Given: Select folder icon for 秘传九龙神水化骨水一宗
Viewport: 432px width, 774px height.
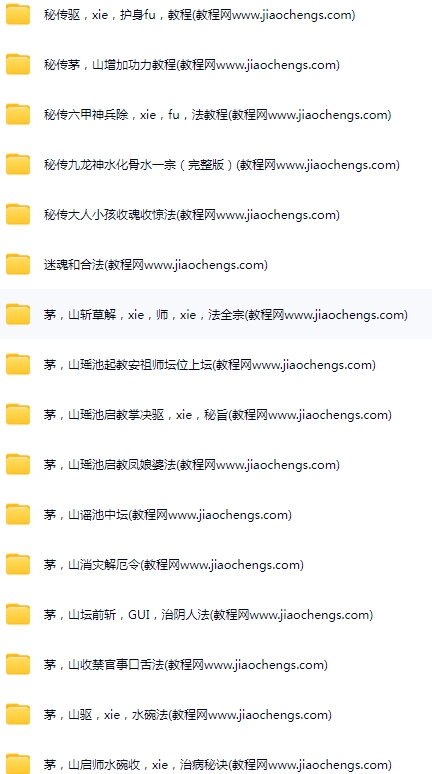Looking at the screenshot, I should coord(18,164).
